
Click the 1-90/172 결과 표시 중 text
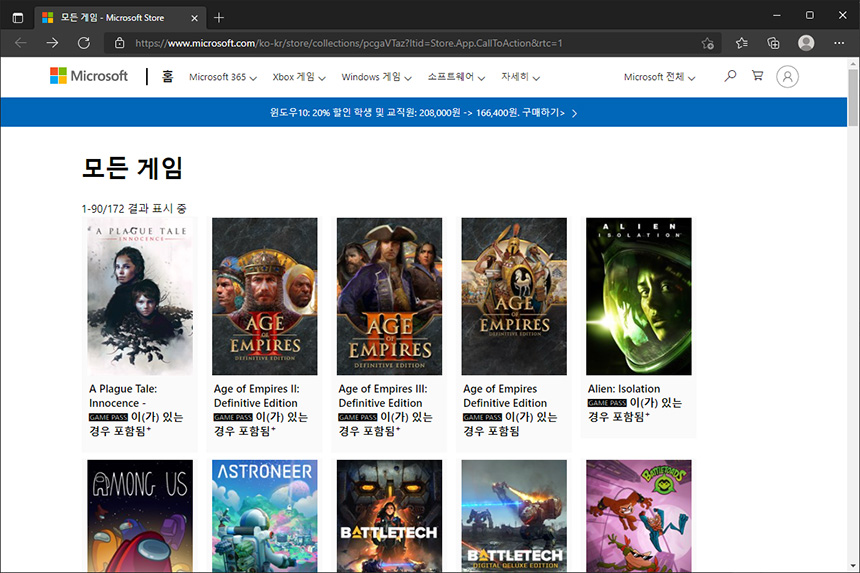(134, 208)
